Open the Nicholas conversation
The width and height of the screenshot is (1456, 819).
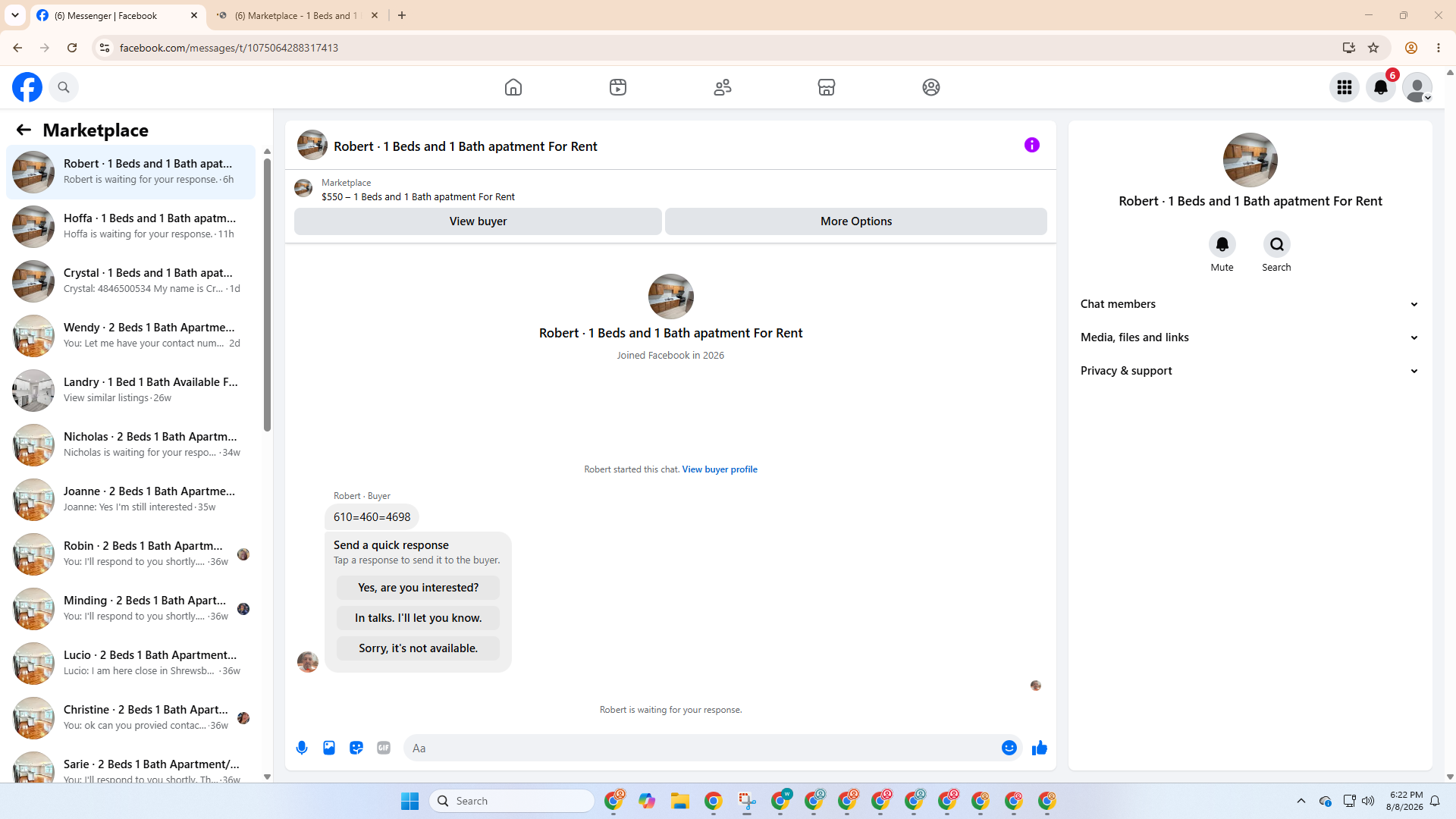131,445
